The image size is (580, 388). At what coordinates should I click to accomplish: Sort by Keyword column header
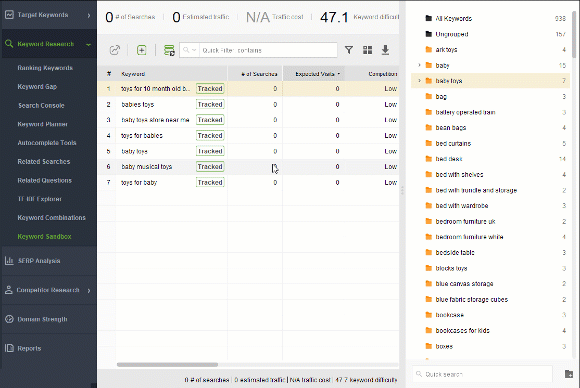coord(172,74)
